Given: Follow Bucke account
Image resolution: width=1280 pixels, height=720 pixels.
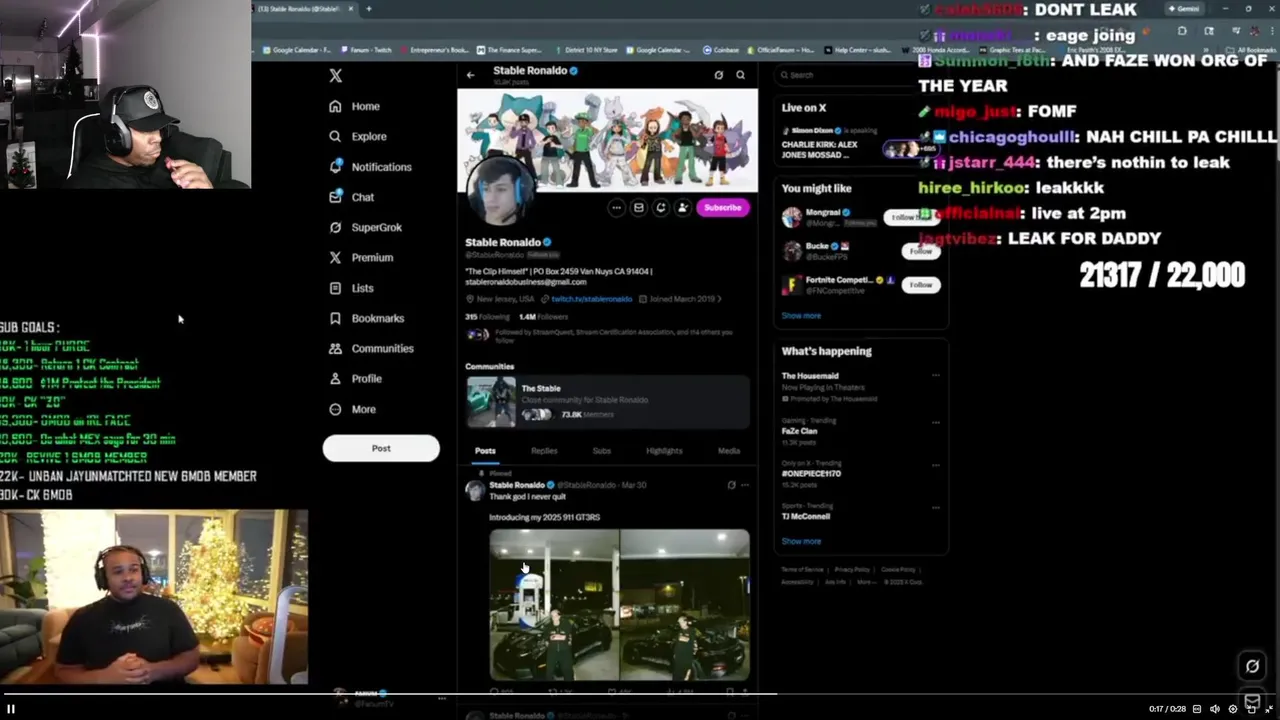Looking at the screenshot, I should [920, 251].
